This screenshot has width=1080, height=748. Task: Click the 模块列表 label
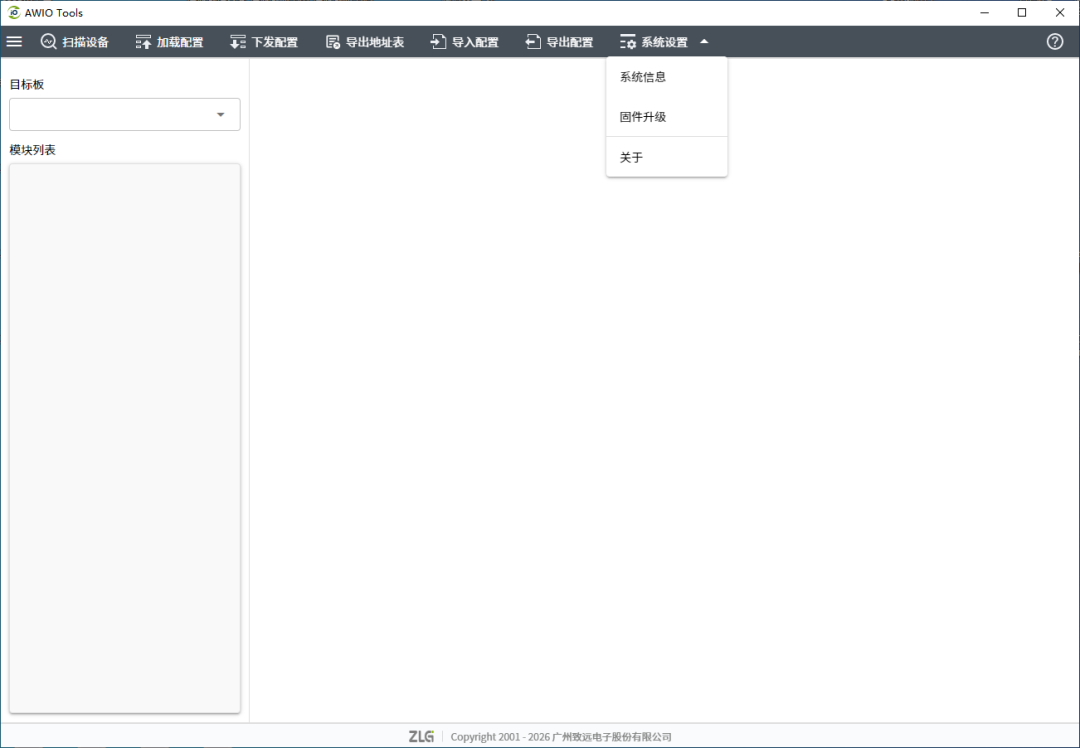(x=32, y=150)
